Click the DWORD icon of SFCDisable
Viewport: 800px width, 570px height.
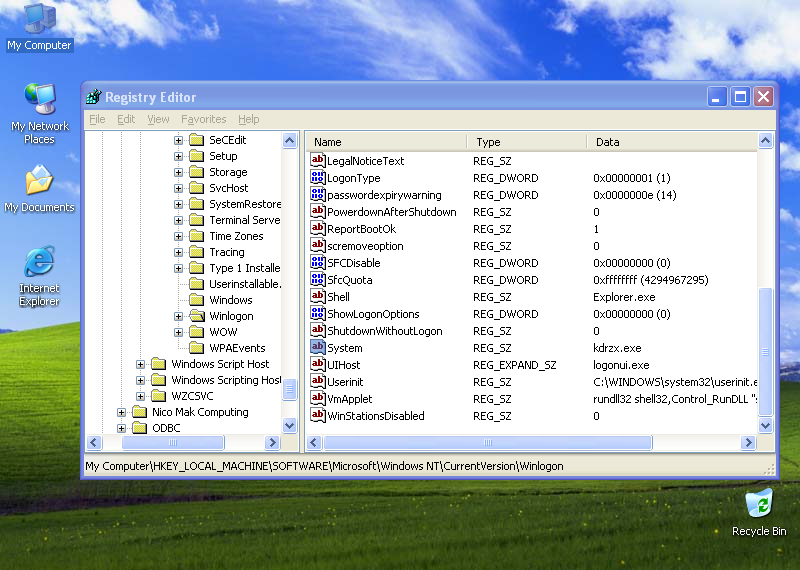click(x=317, y=262)
